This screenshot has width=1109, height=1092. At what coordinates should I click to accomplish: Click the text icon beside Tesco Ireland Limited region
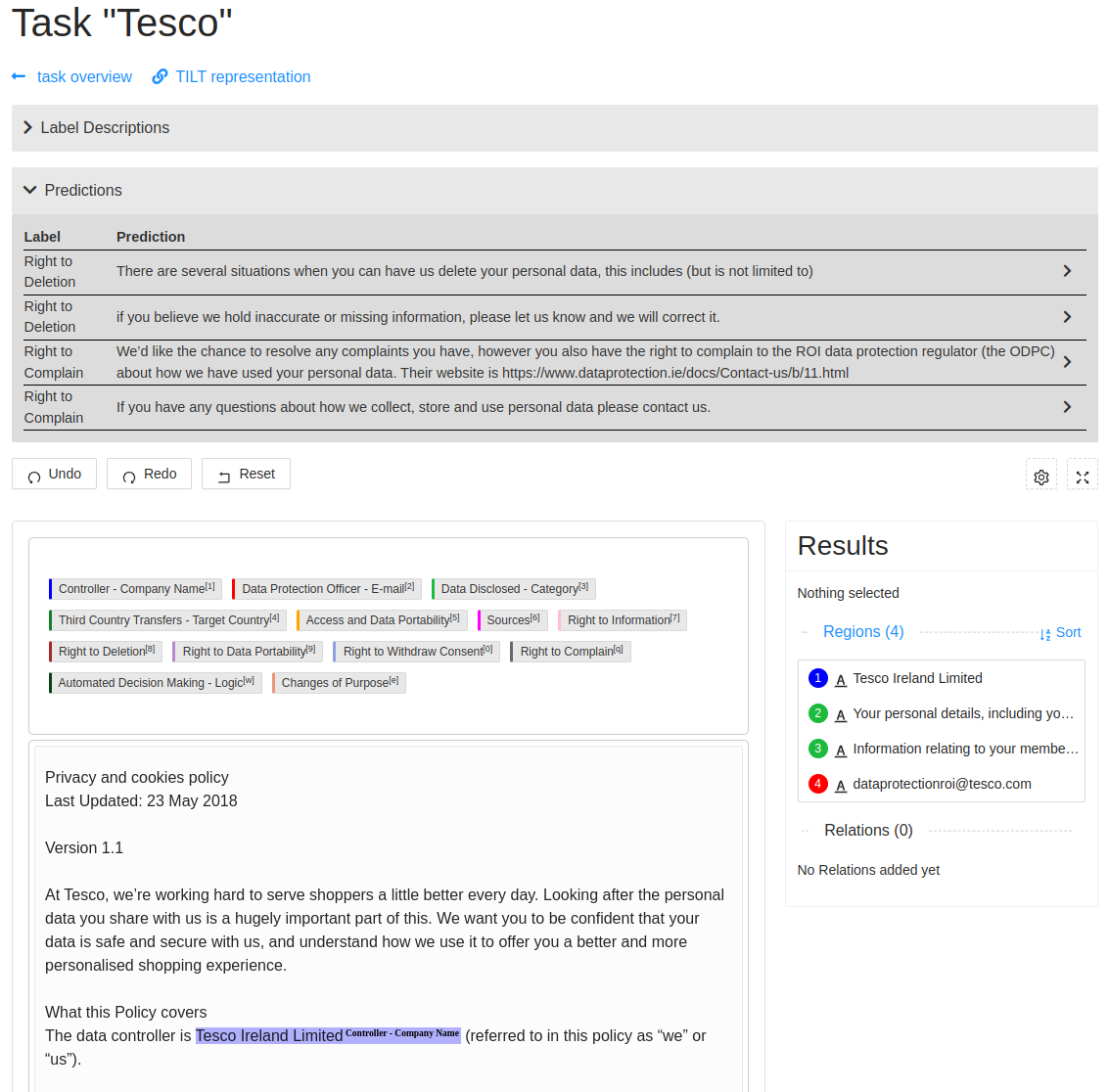841,680
